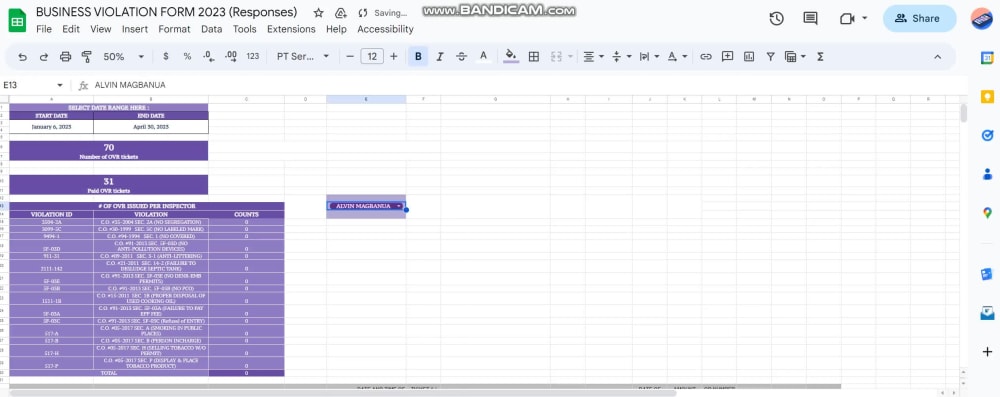
Task: Click the Meet camera icon
Action: pos(847,19)
